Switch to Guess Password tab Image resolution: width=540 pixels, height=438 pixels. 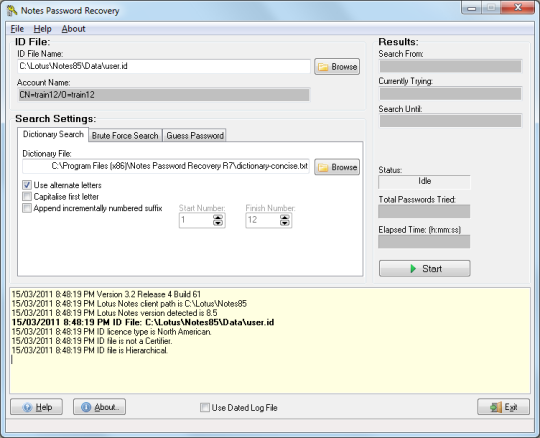coord(195,136)
